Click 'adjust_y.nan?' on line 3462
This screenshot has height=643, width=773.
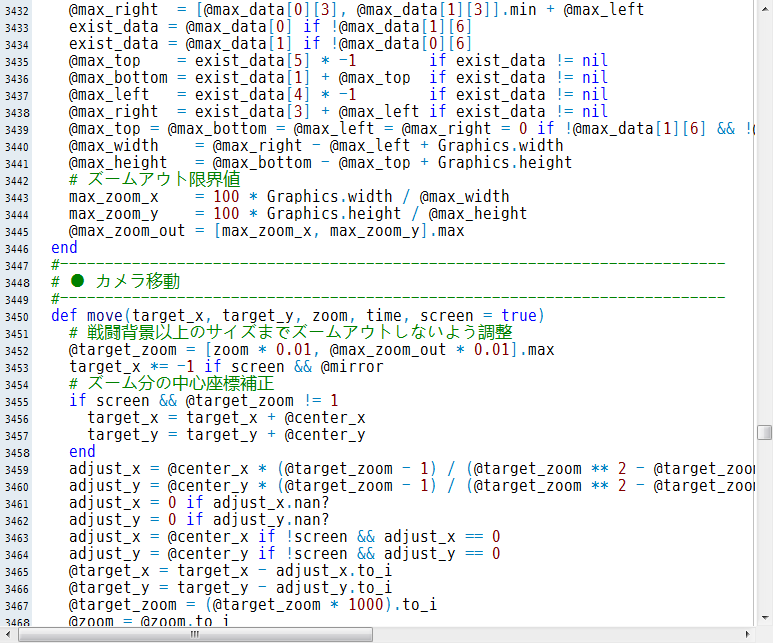pyautogui.click(x=271, y=520)
